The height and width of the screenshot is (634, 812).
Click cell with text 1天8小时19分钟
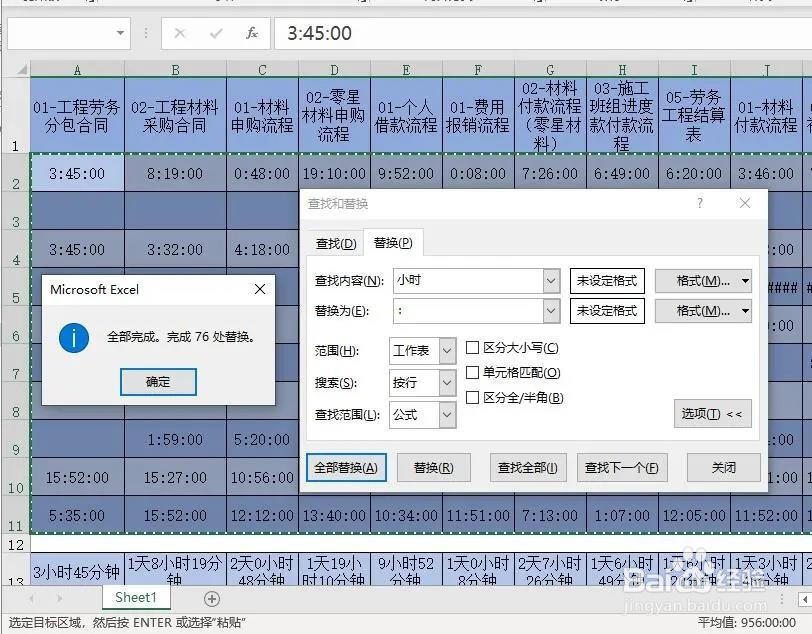[175, 570]
